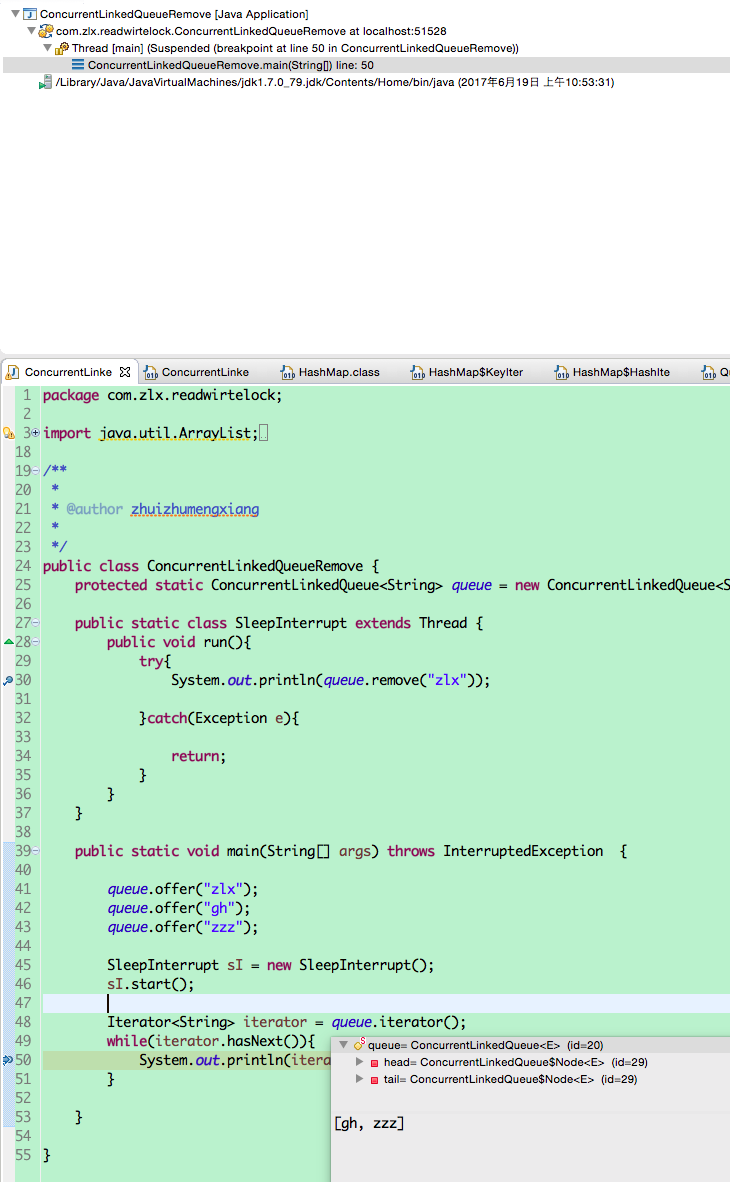Click the class file icon on HashMap$KeyIter tab
The height and width of the screenshot is (1182, 730).
pos(418,372)
